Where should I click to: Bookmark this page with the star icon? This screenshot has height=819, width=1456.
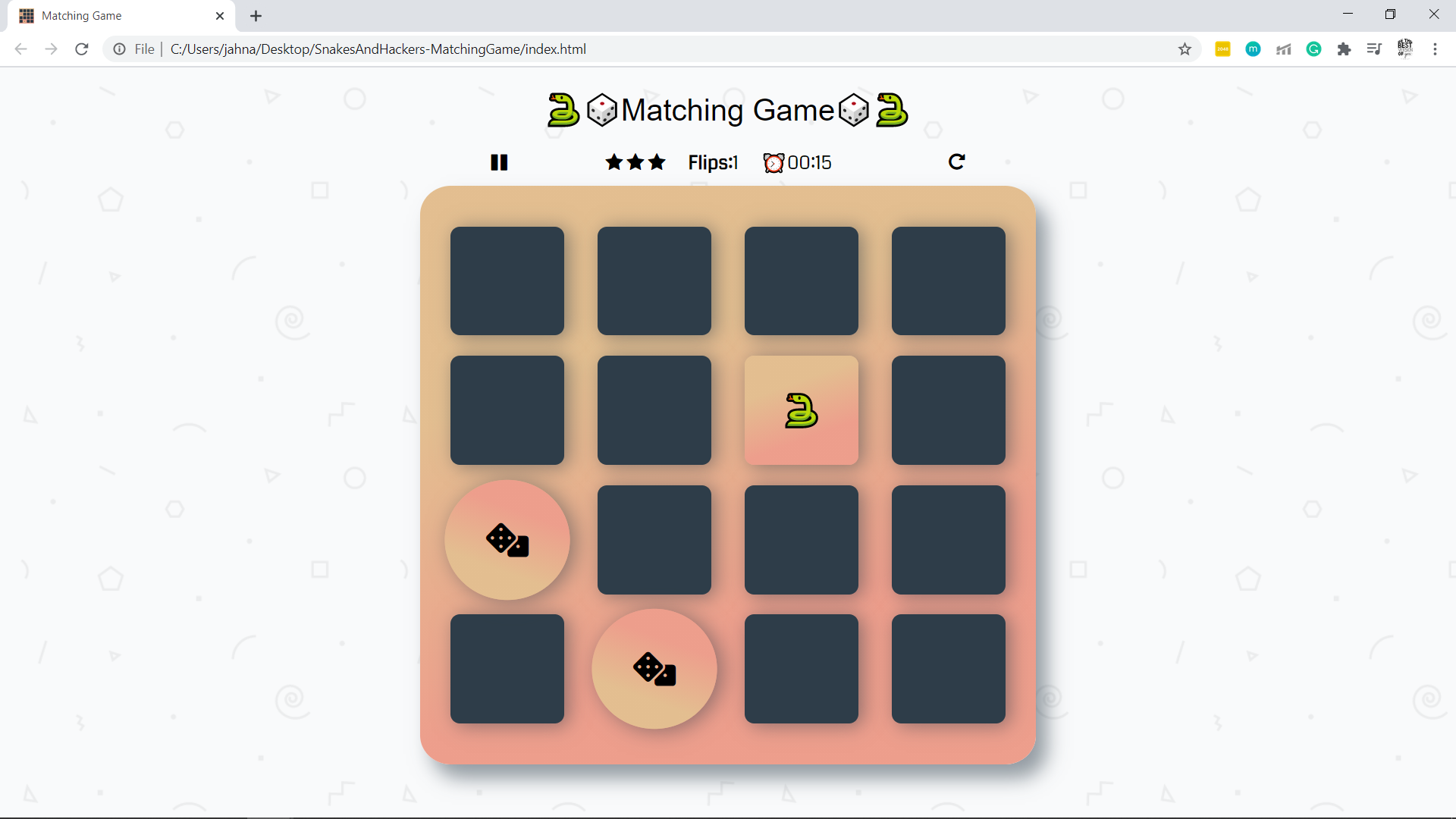(x=1185, y=49)
